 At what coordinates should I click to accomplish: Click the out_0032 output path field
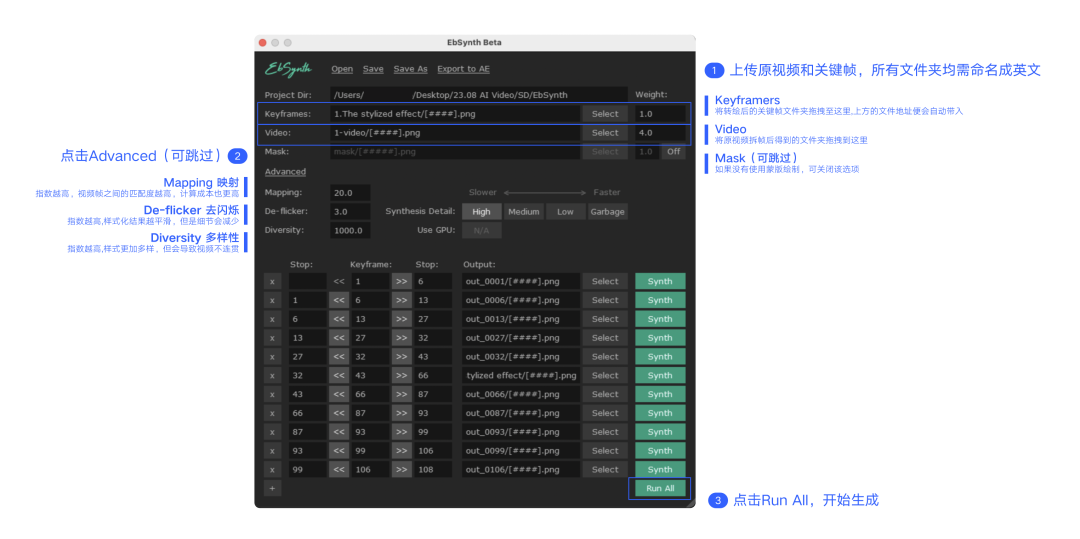pyautogui.click(x=521, y=357)
